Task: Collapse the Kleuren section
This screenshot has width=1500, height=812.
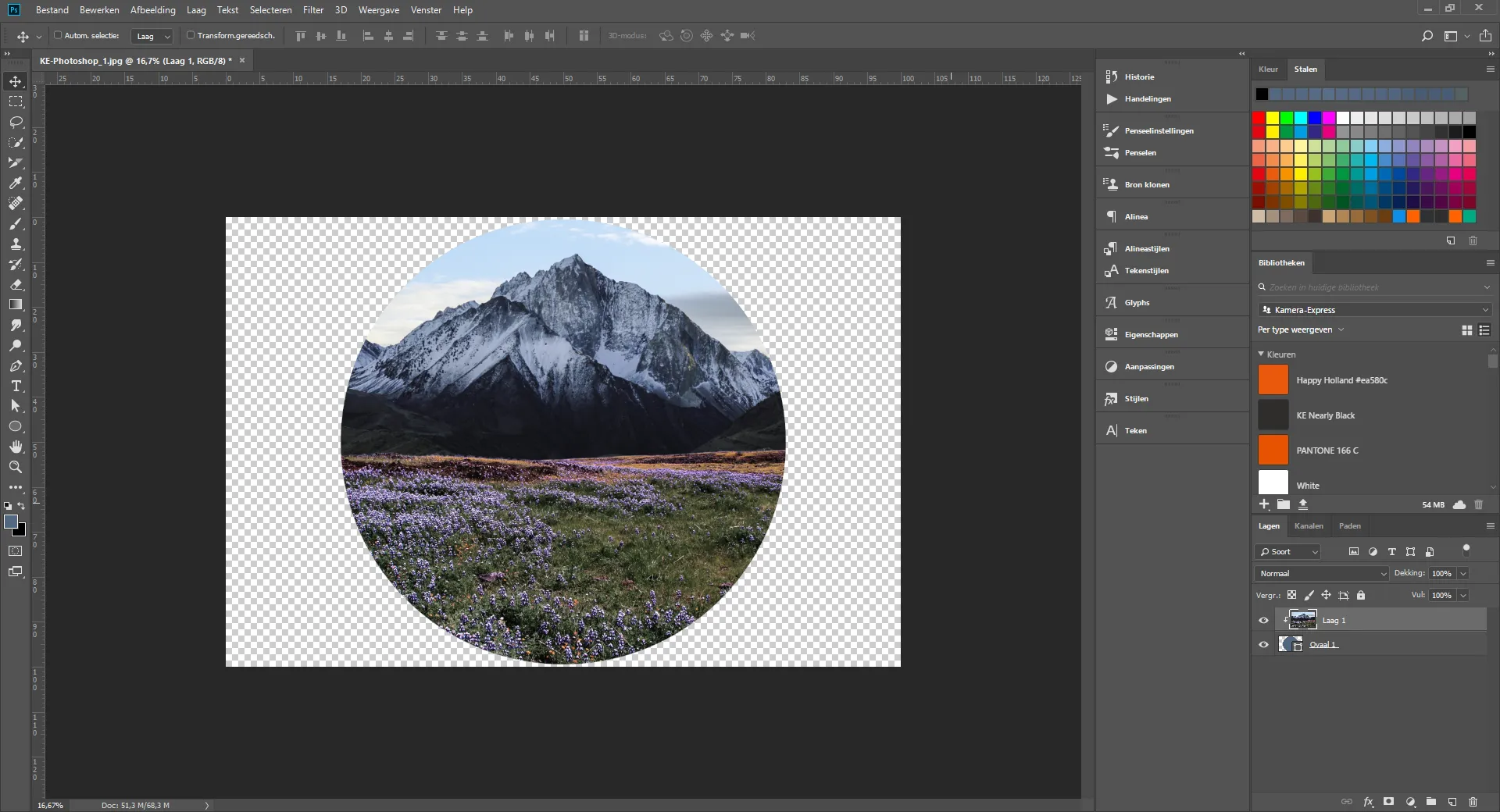Action: pyautogui.click(x=1261, y=354)
